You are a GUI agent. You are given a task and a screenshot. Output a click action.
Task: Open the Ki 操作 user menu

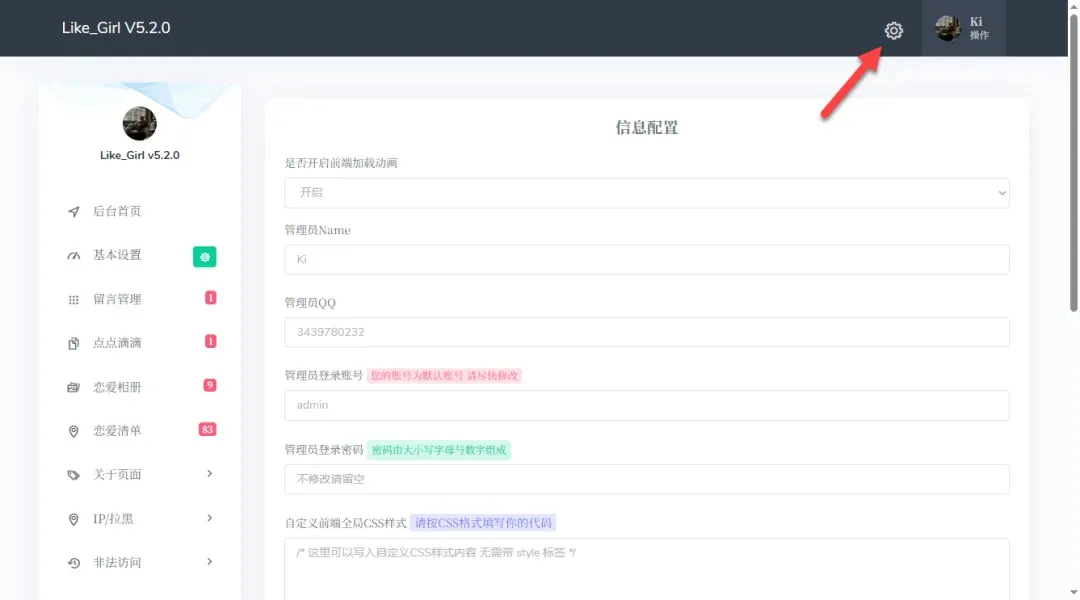pos(963,28)
